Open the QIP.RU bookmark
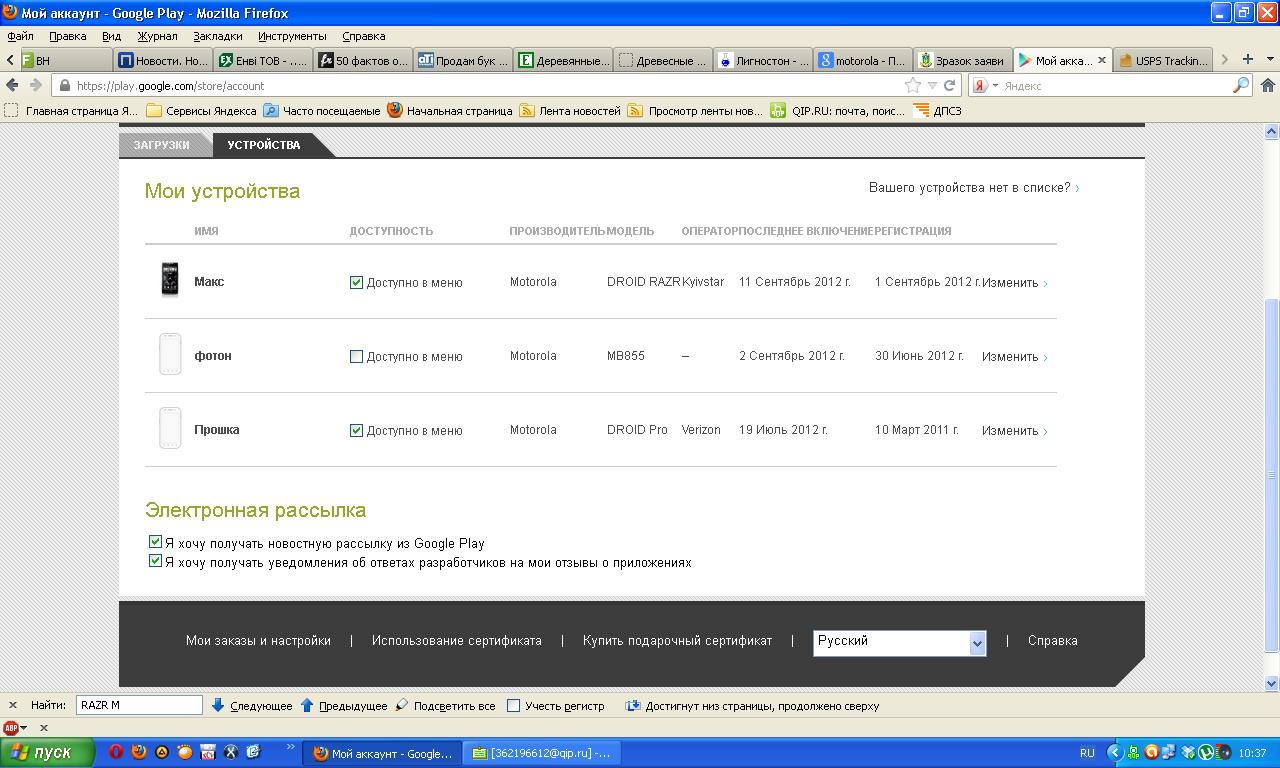 coord(838,111)
